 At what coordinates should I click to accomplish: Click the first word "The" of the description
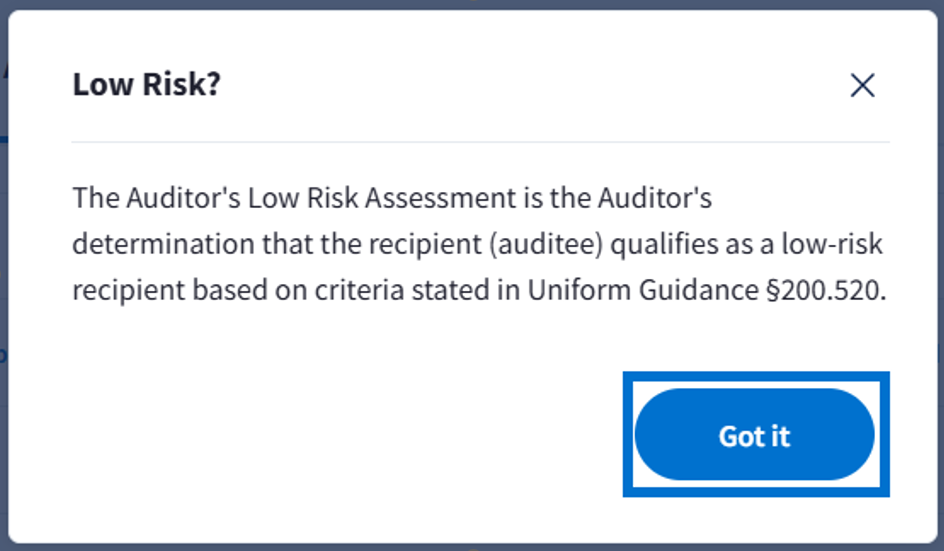pyautogui.click(x=95, y=198)
